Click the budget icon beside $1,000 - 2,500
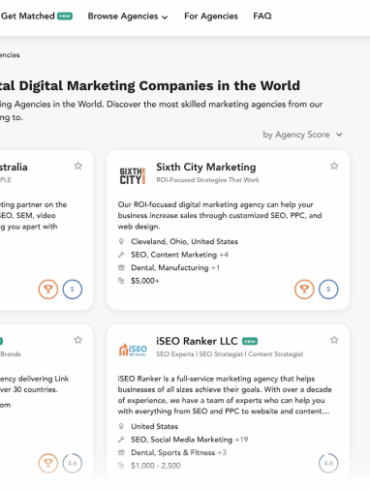 point(121,465)
